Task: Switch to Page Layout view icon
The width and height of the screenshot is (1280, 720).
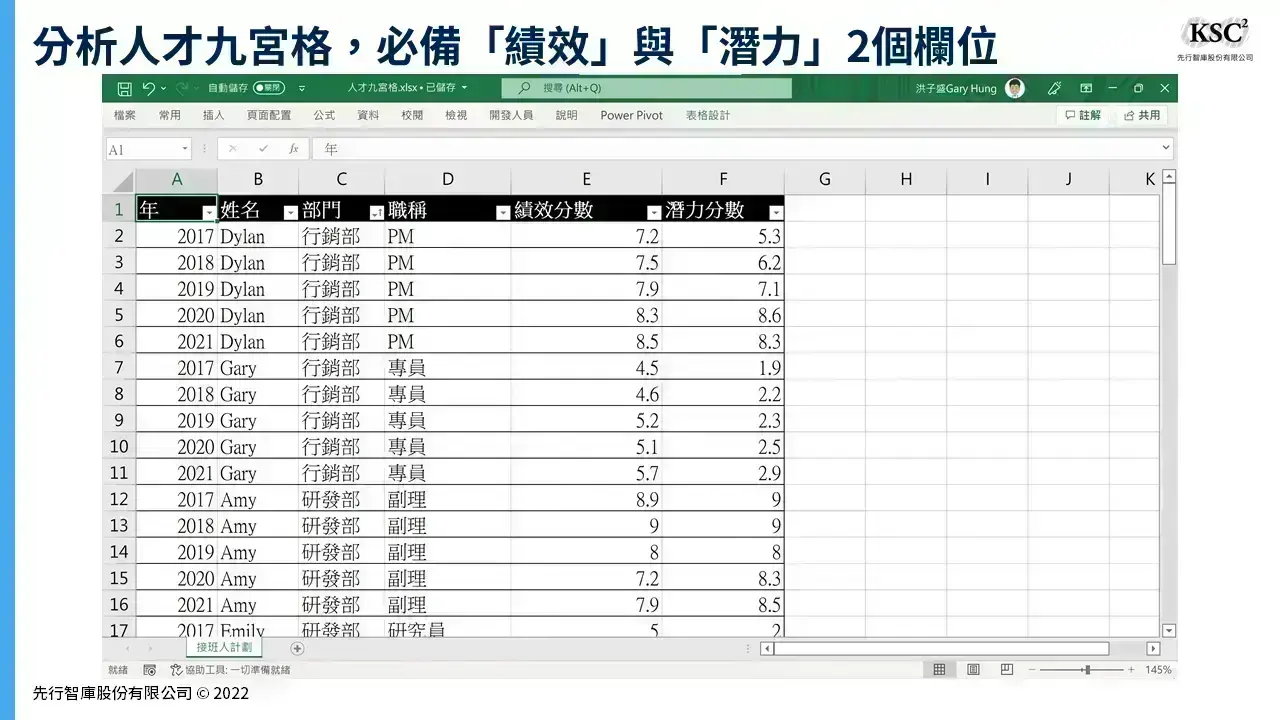Action: (x=973, y=669)
